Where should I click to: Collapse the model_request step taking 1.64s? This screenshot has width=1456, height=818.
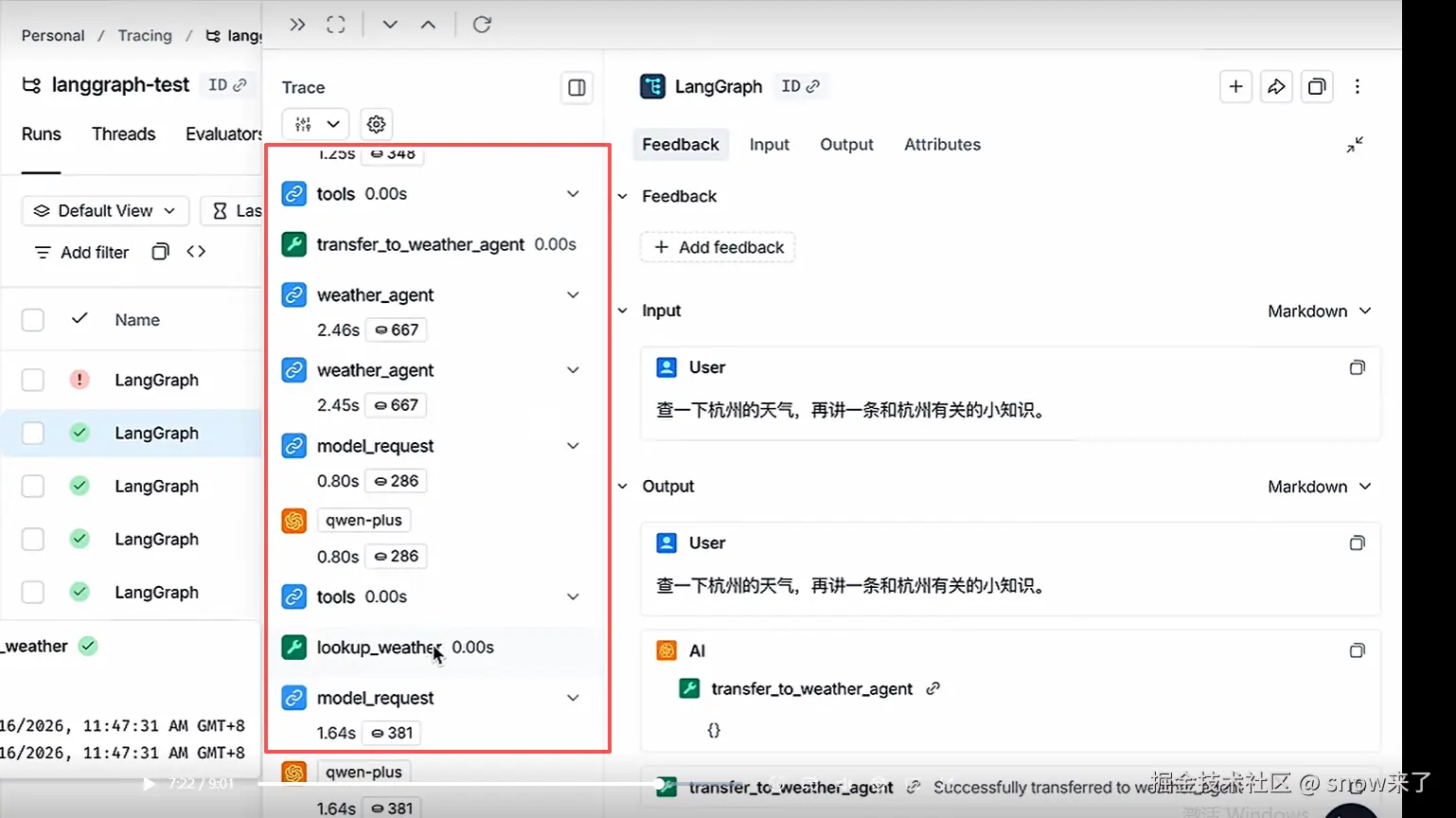coord(573,698)
